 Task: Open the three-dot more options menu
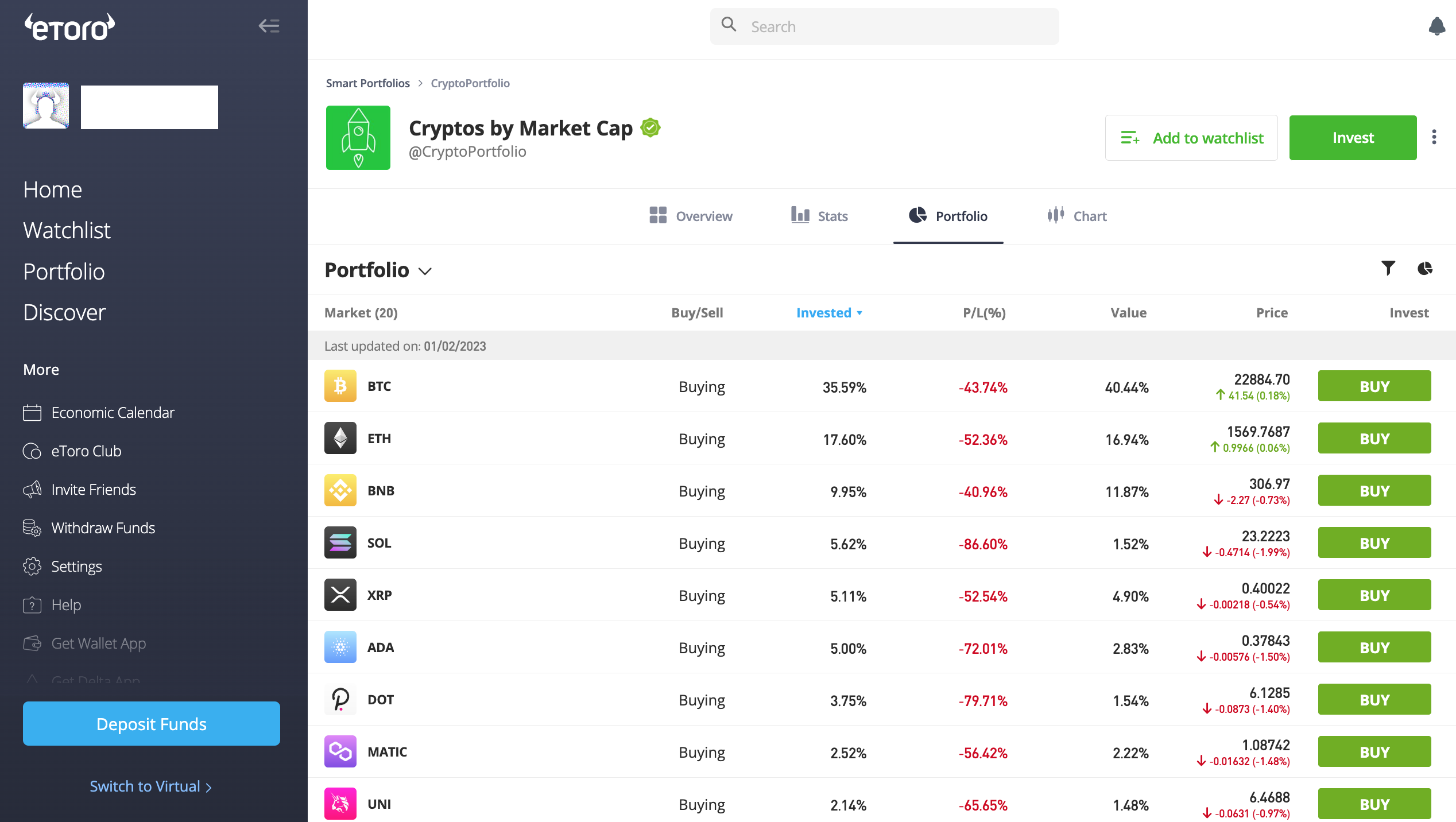tap(1434, 137)
